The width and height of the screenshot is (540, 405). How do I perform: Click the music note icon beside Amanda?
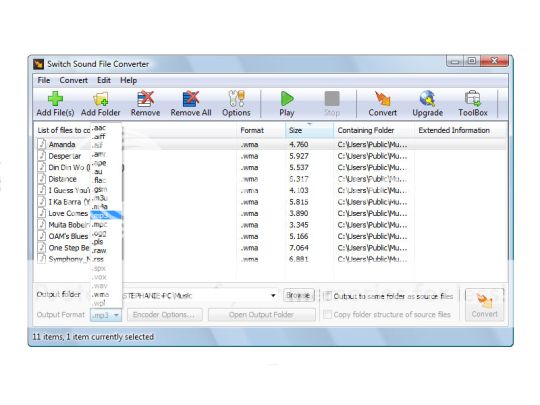click(42, 144)
